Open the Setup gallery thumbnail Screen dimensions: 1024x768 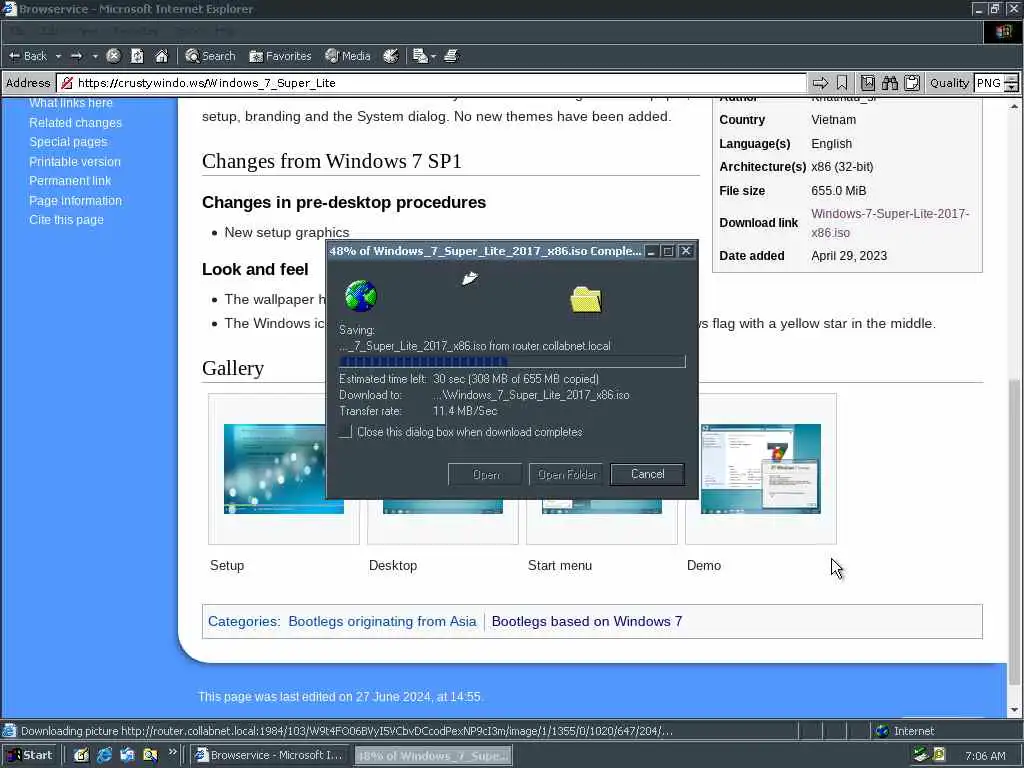pos(283,468)
